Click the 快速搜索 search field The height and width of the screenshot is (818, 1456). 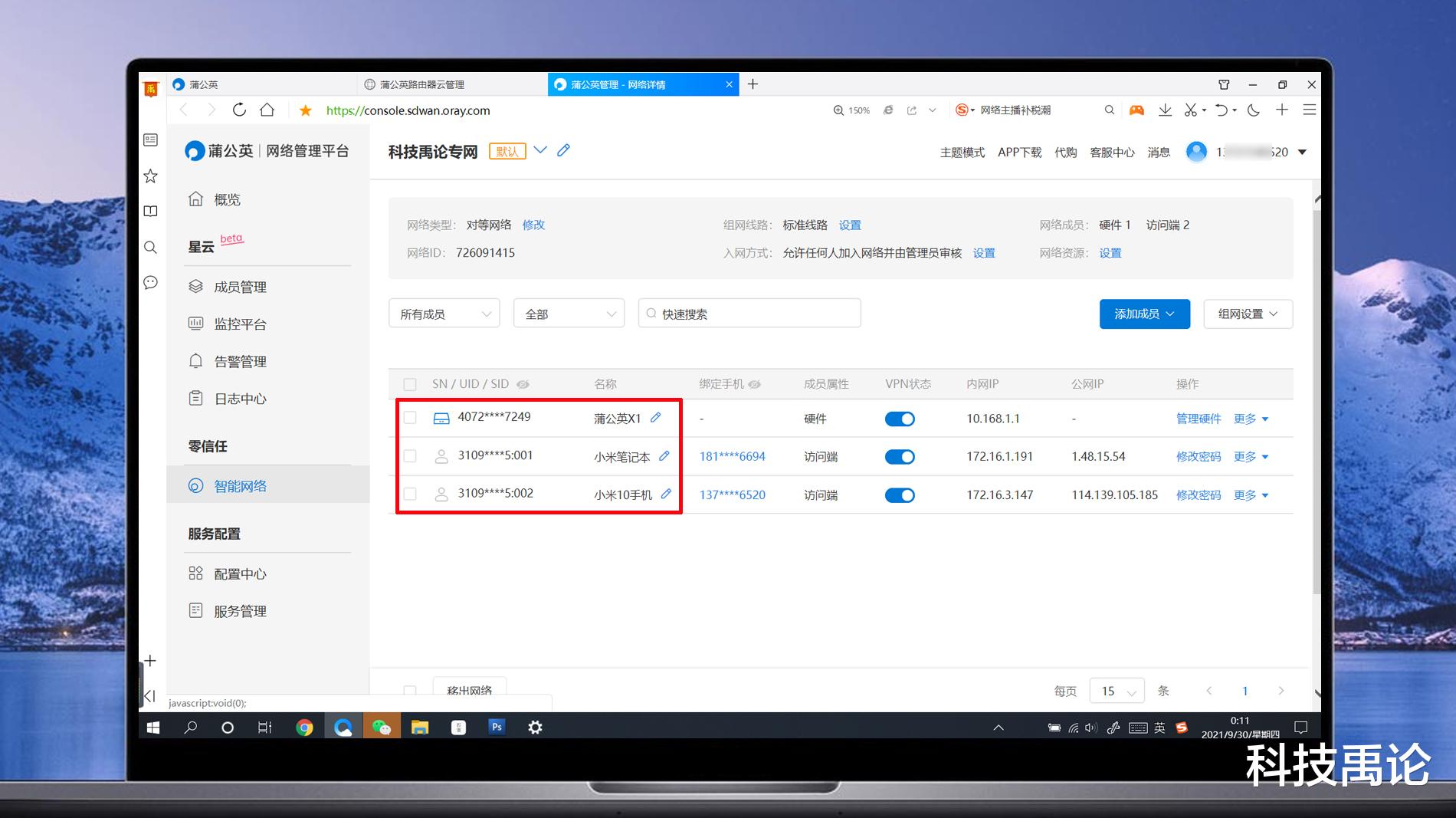[749, 314]
